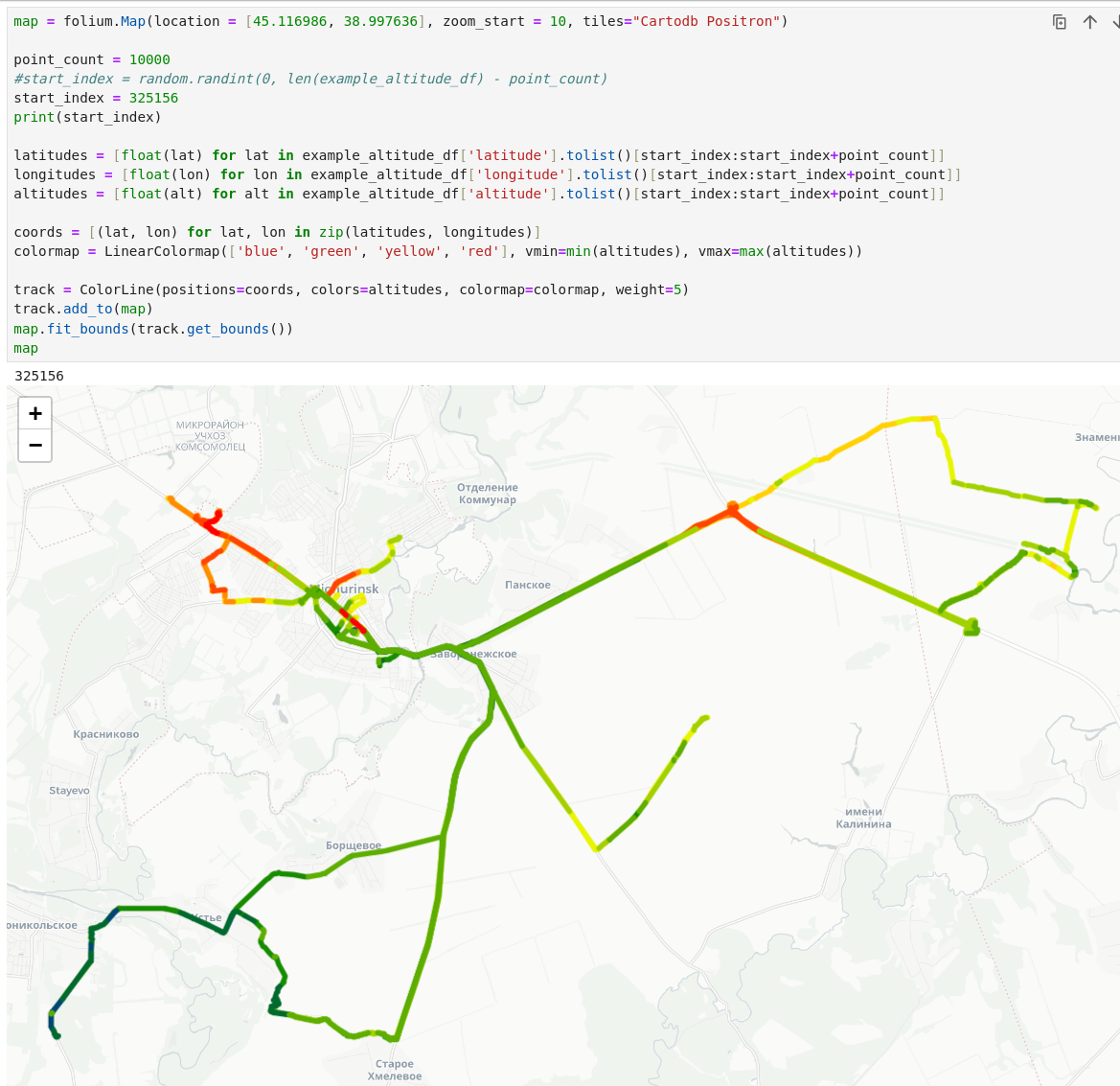Click the 'track = ColorLine' line

click(352, 290)
